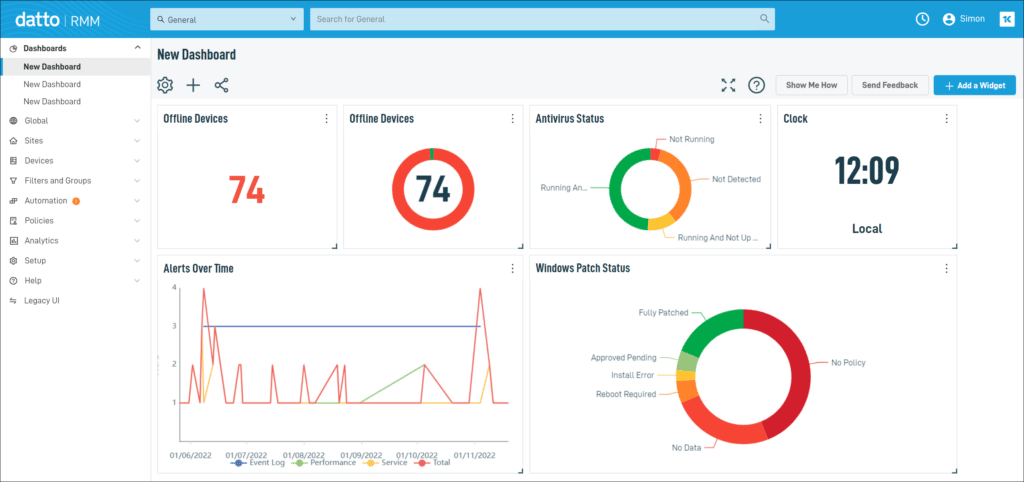This screenshot has height=482, width=1024.
Task: Click the Install Error chart label
Action: click(x=632, y=376)
